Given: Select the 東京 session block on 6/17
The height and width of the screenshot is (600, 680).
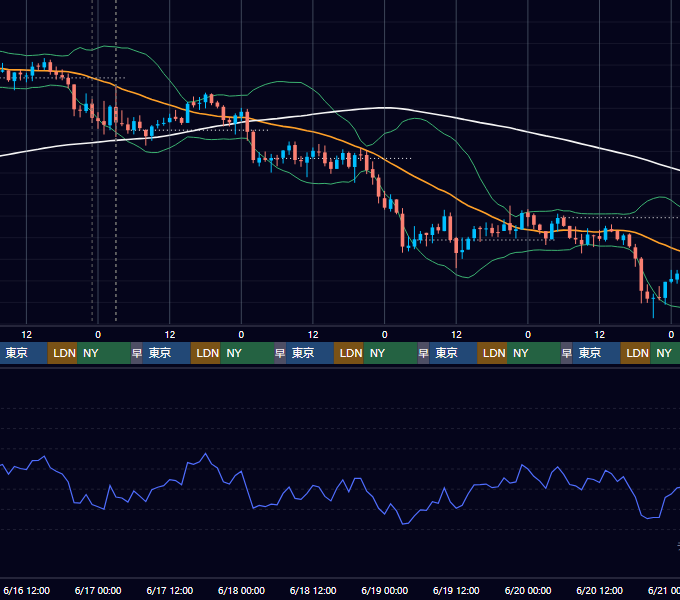Looking at the screenshot, I should click(167, 353).
